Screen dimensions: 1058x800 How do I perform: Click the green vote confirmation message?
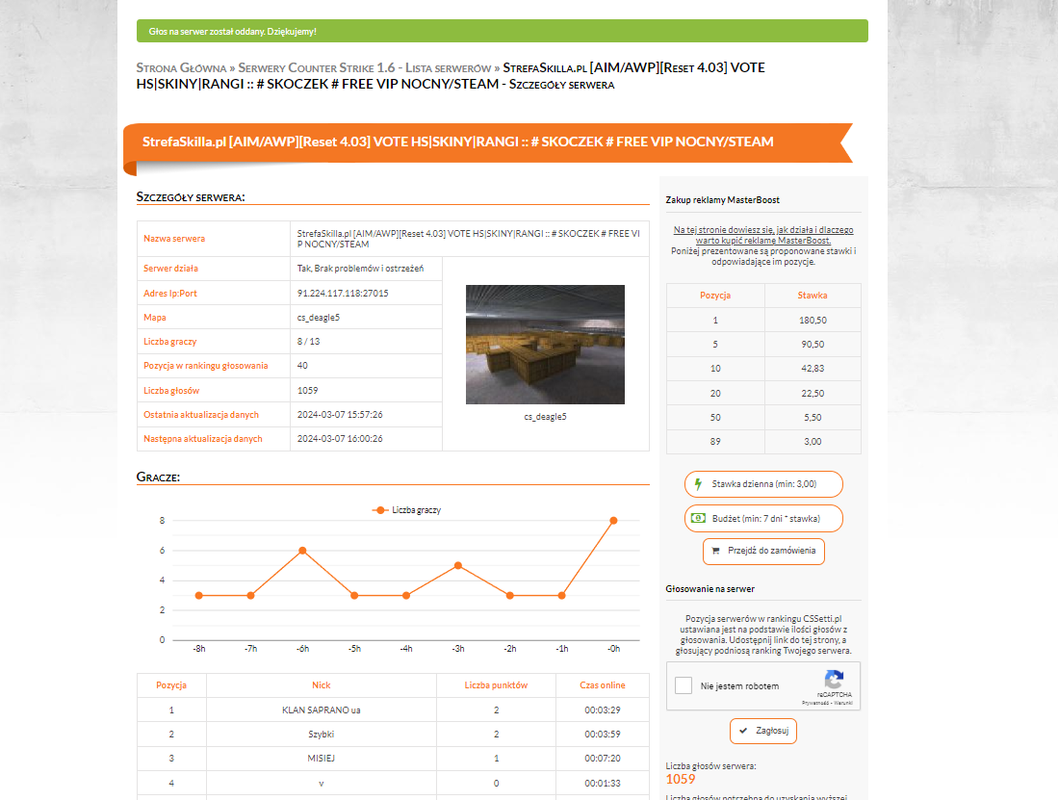(x=502, y=31)
